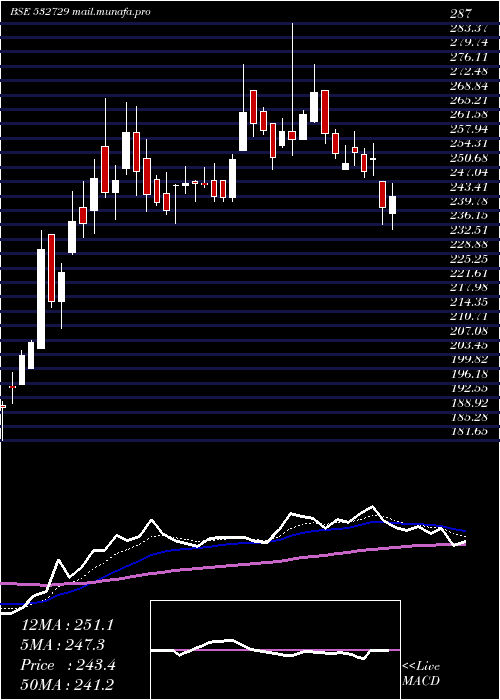Click the 287 top price label
The image size is (500, 700).
(x=461, y=13)
